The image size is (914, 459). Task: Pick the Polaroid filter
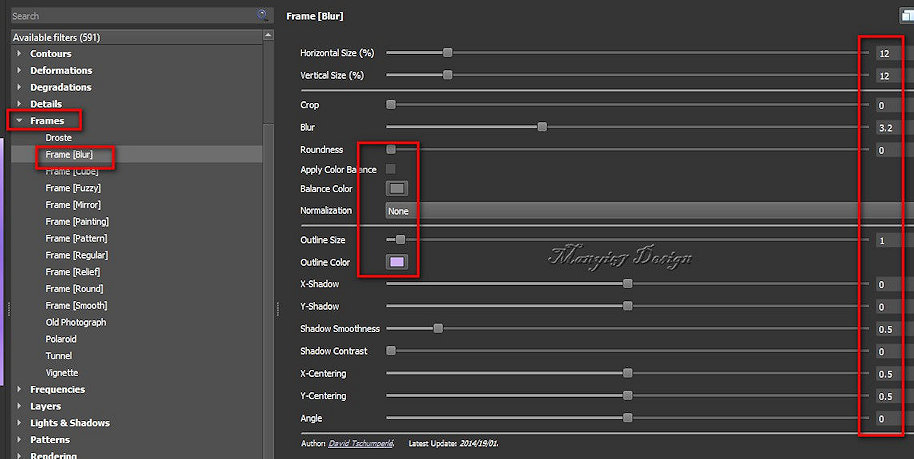click(62, 339)
